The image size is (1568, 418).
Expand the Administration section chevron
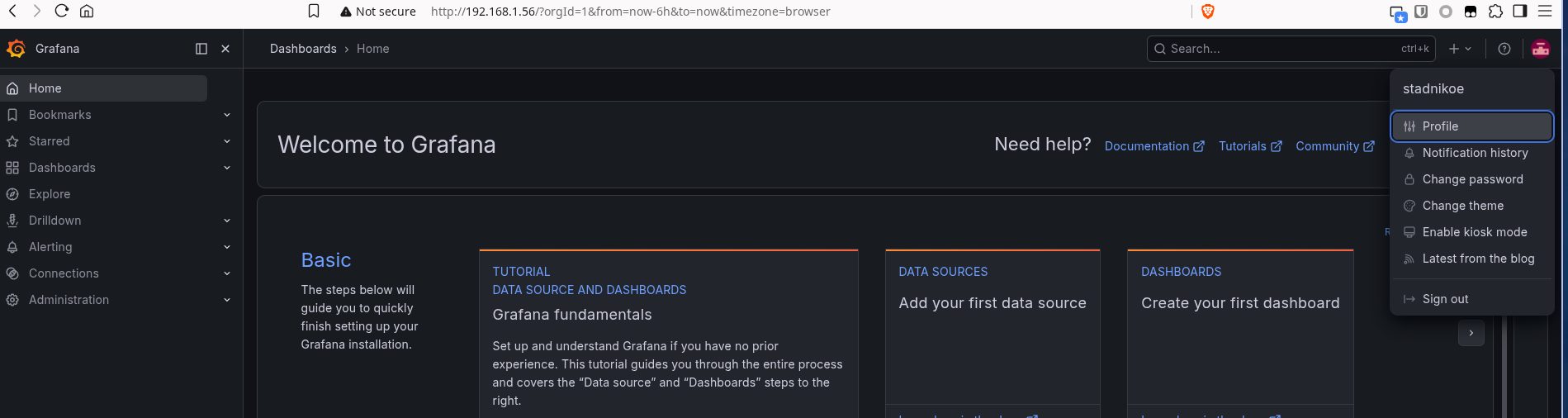click(x=227, y=300)
